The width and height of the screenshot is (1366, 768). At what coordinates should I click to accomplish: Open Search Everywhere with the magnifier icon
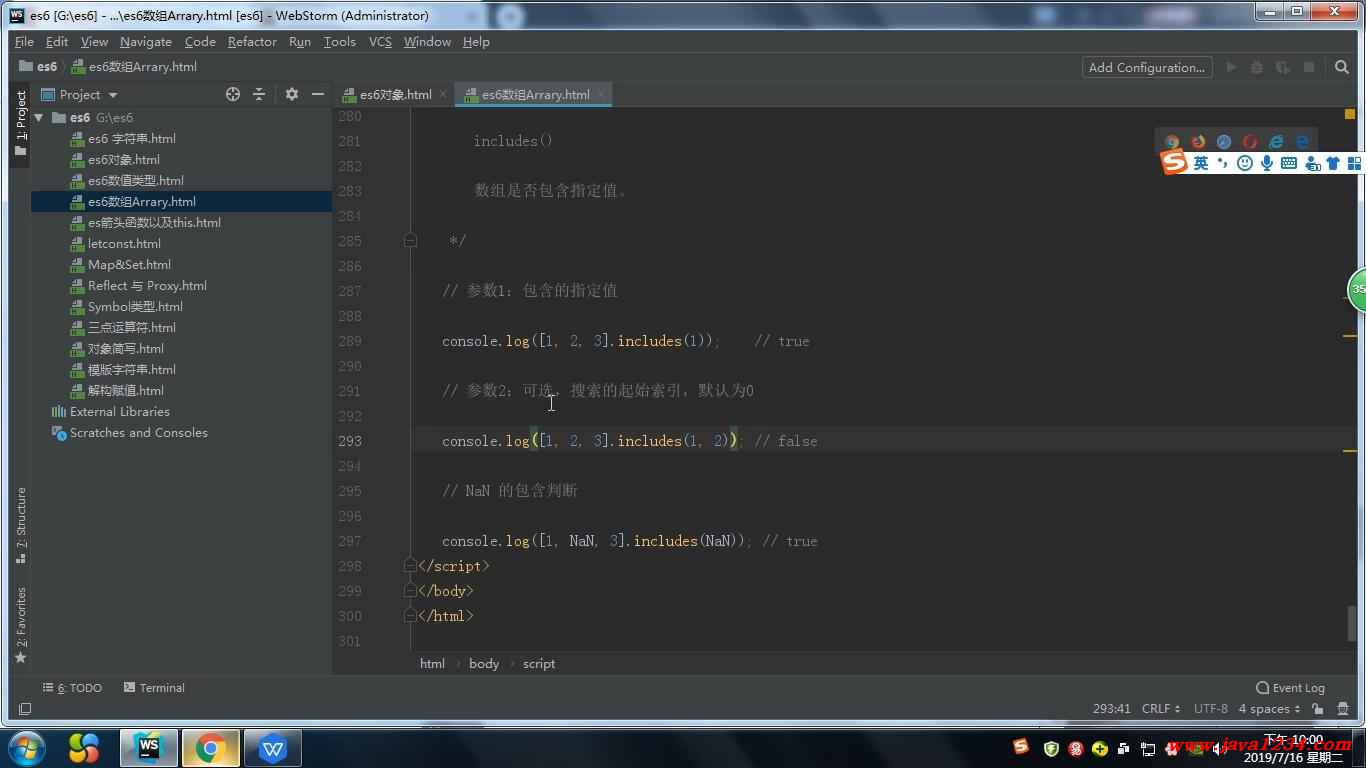pos(1342,67)
